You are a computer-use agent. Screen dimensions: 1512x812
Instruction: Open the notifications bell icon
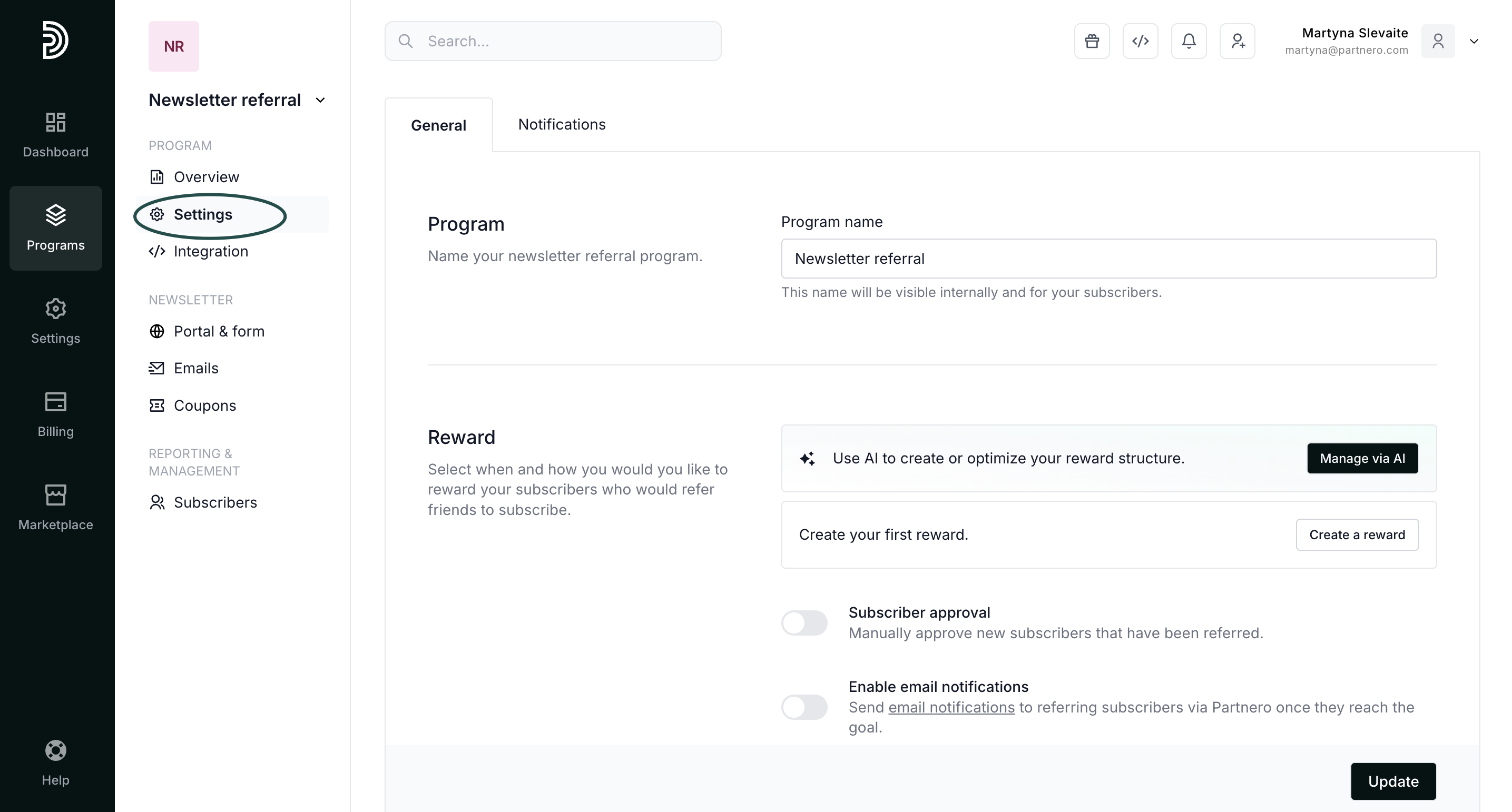[1189, 41]
